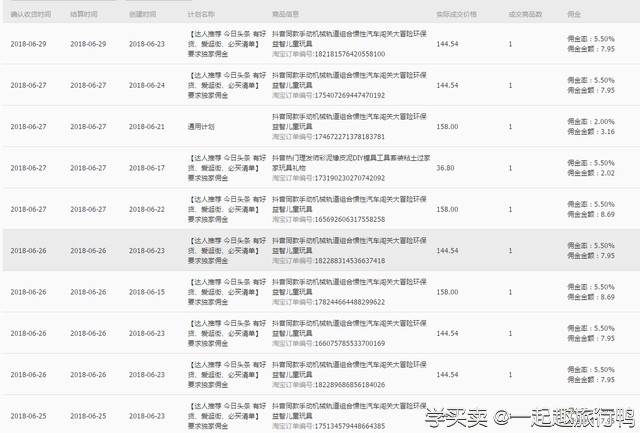Select order number 174672271378183781

click(x=350, y=136)
